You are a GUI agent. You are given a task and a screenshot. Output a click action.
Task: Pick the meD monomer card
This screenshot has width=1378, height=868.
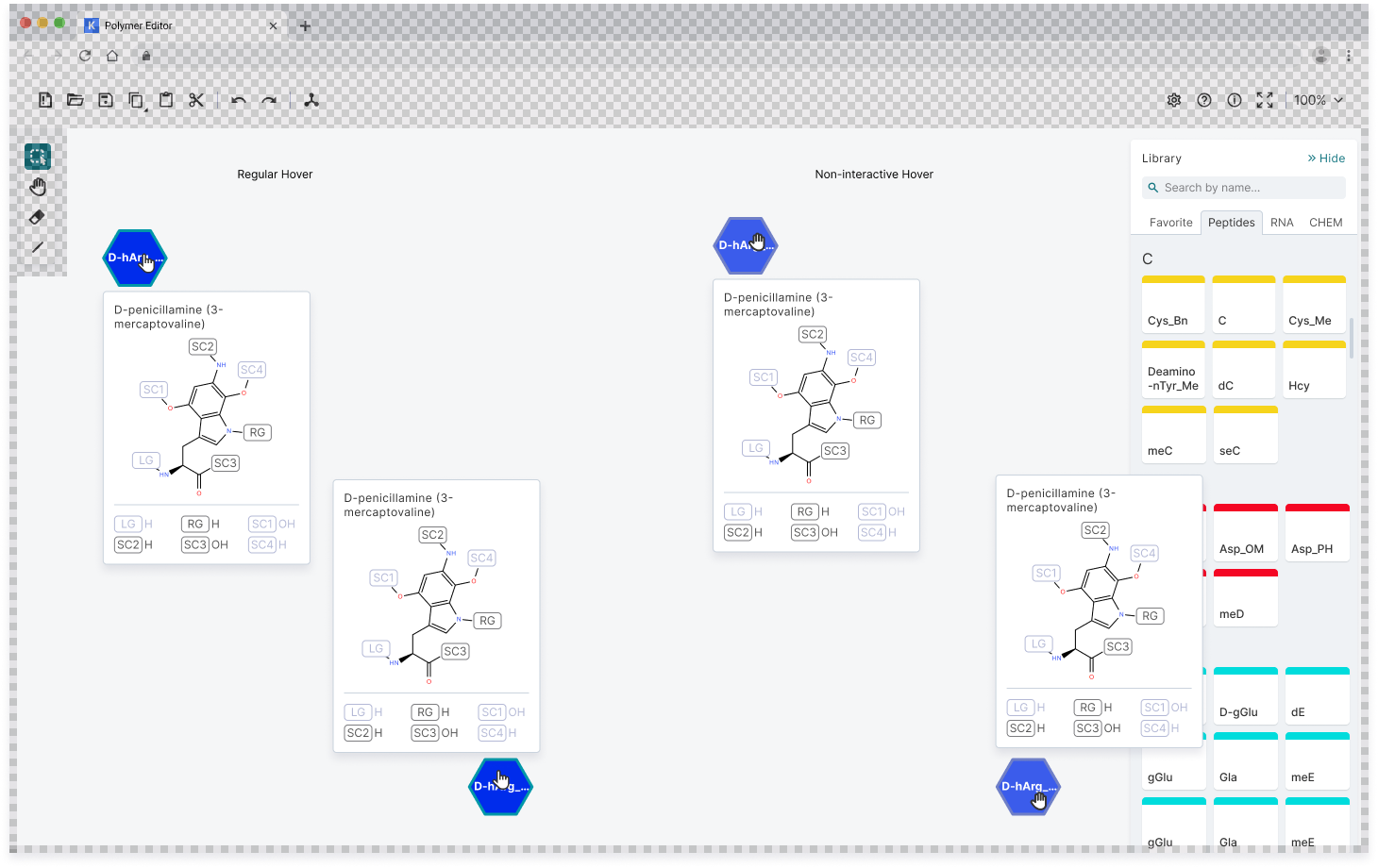tap(1246, 597)
